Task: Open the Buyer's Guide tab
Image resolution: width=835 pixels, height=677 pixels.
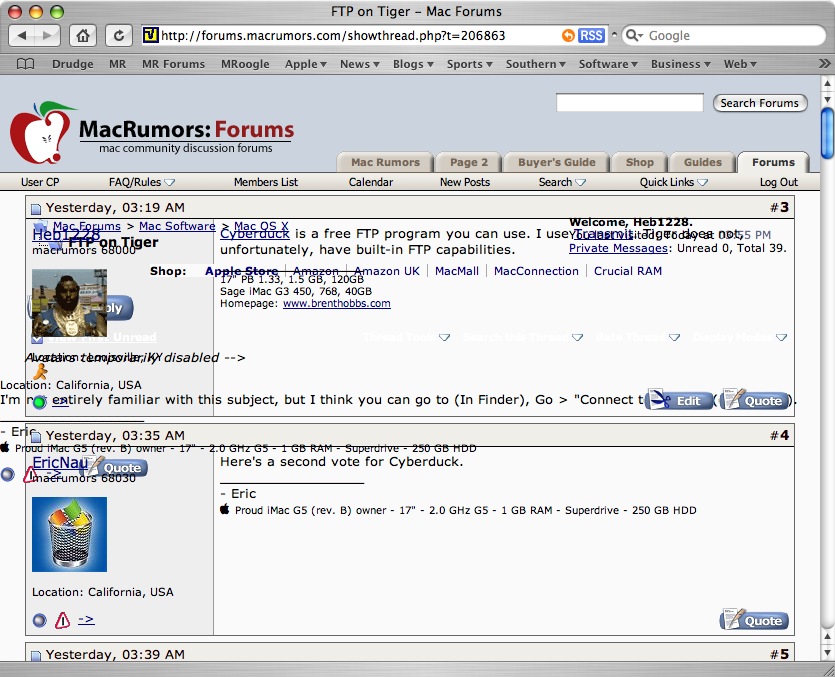Action: 556,162
